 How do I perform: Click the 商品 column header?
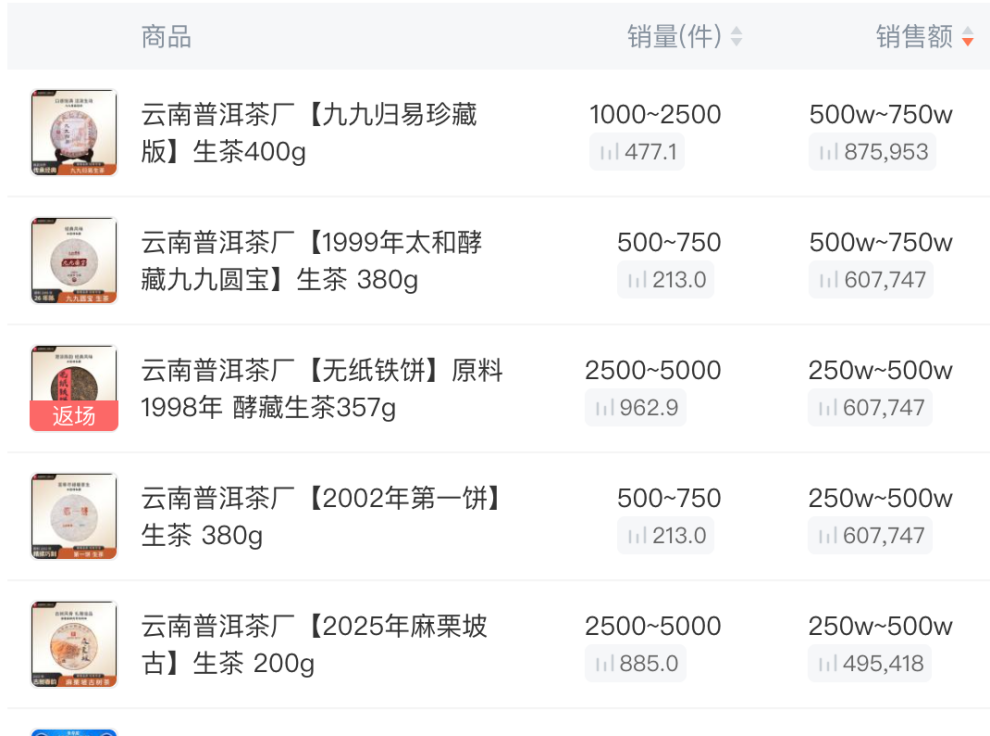tap(166, 37)
